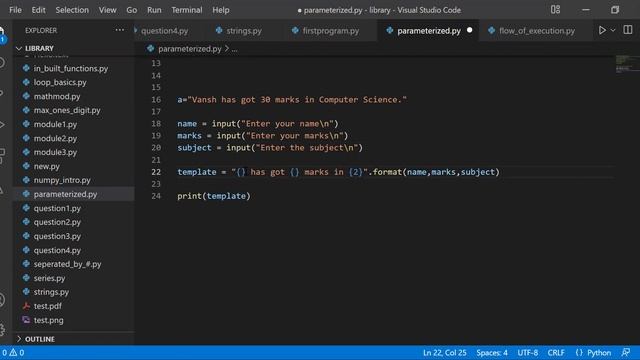Image resolution: width=640 pixels, height=360 pixels.
Task: Select parameterized.py in explorer
Action: 65,194
